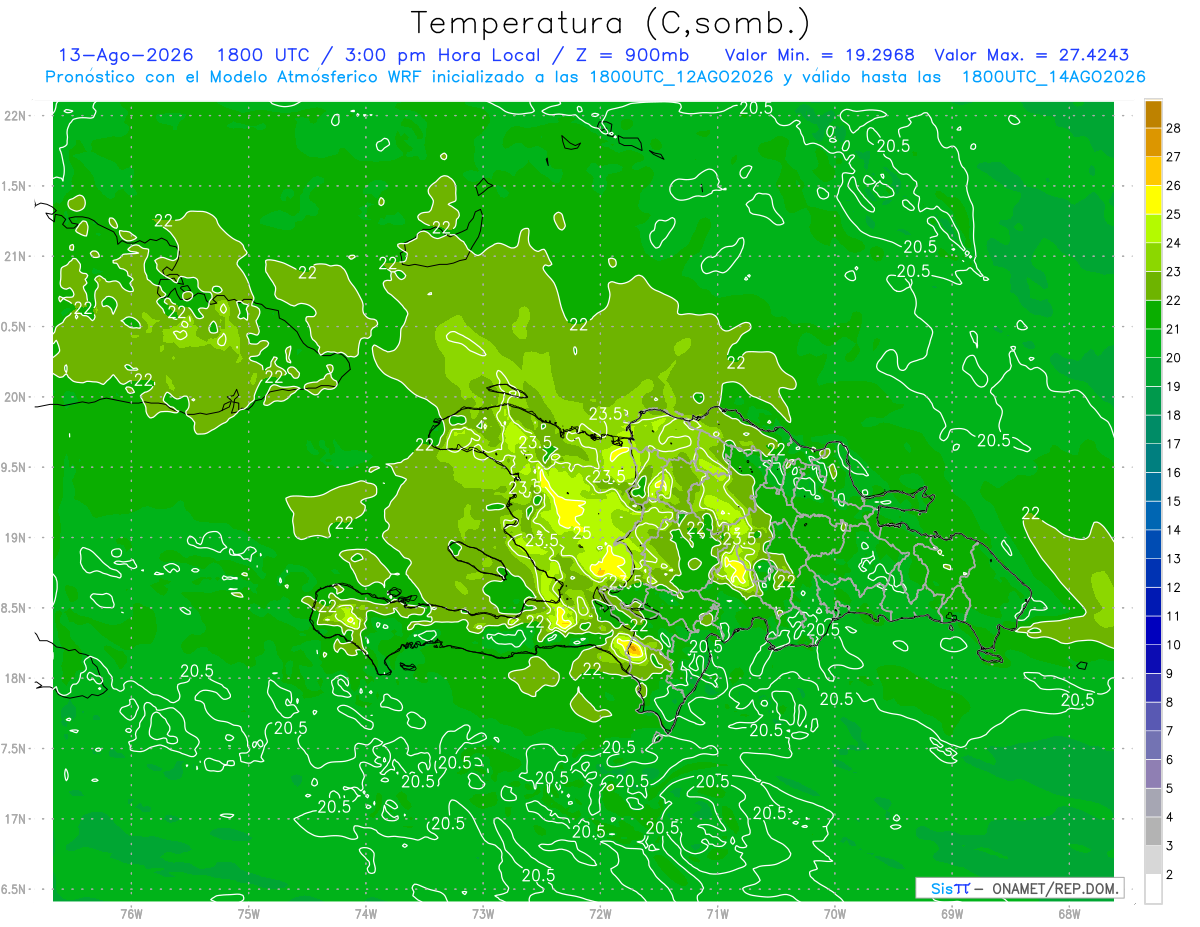Pick the dark blue swatch between 10 and 11
This screenshot has height=927, width=1200.
[x=1153, y=631]
